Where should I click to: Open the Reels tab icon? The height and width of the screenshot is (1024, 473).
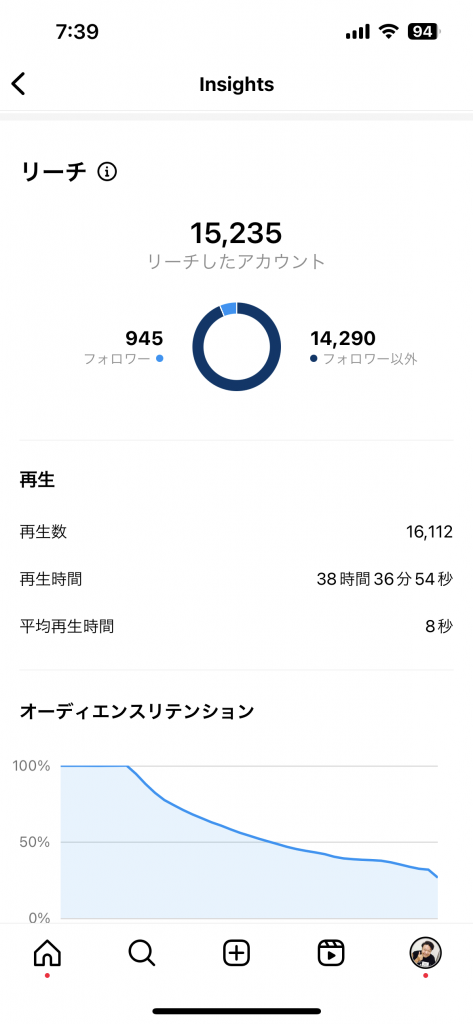pos(331,953)
